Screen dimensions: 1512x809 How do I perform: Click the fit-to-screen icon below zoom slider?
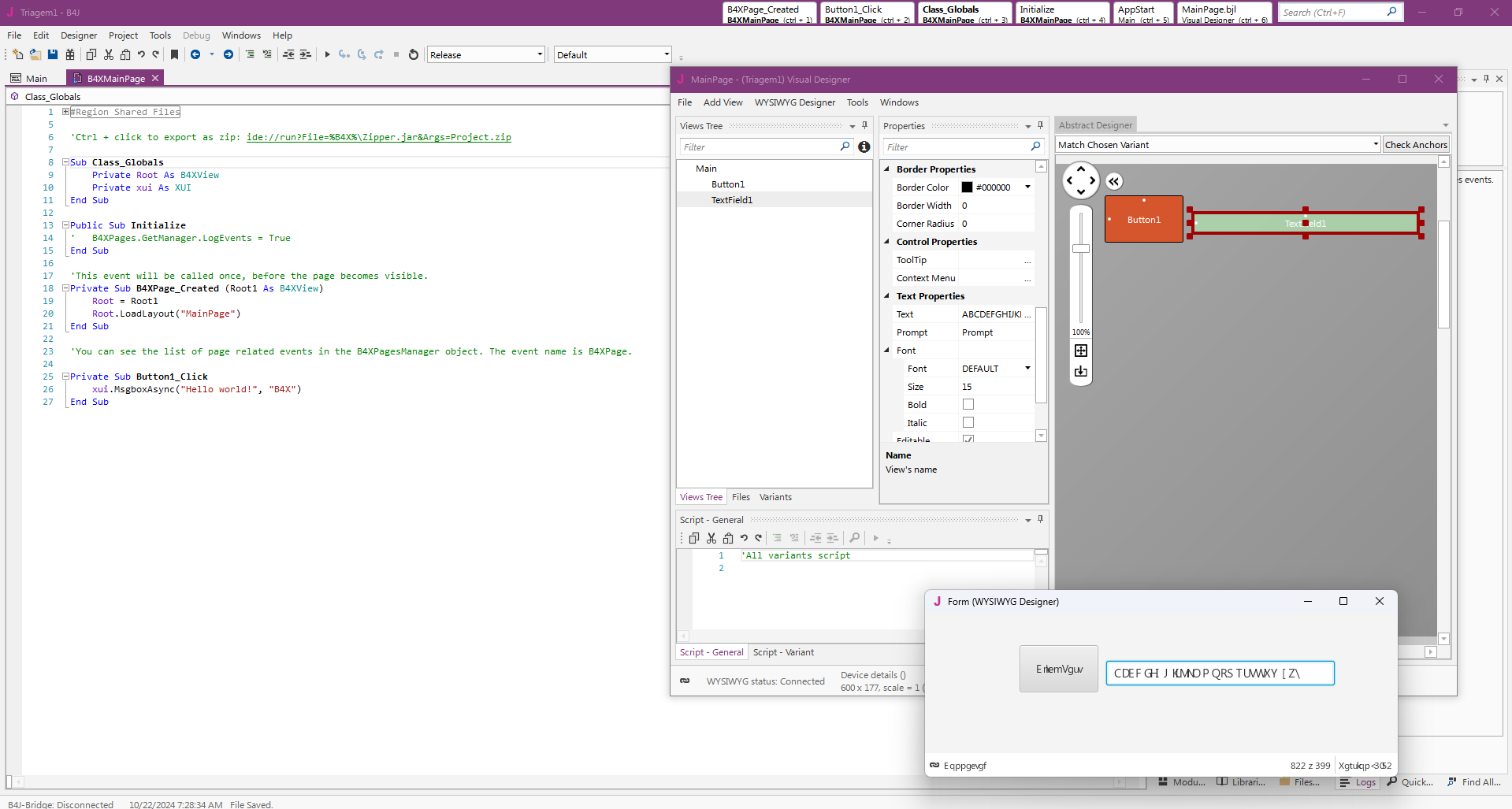tap(1080, 351)
